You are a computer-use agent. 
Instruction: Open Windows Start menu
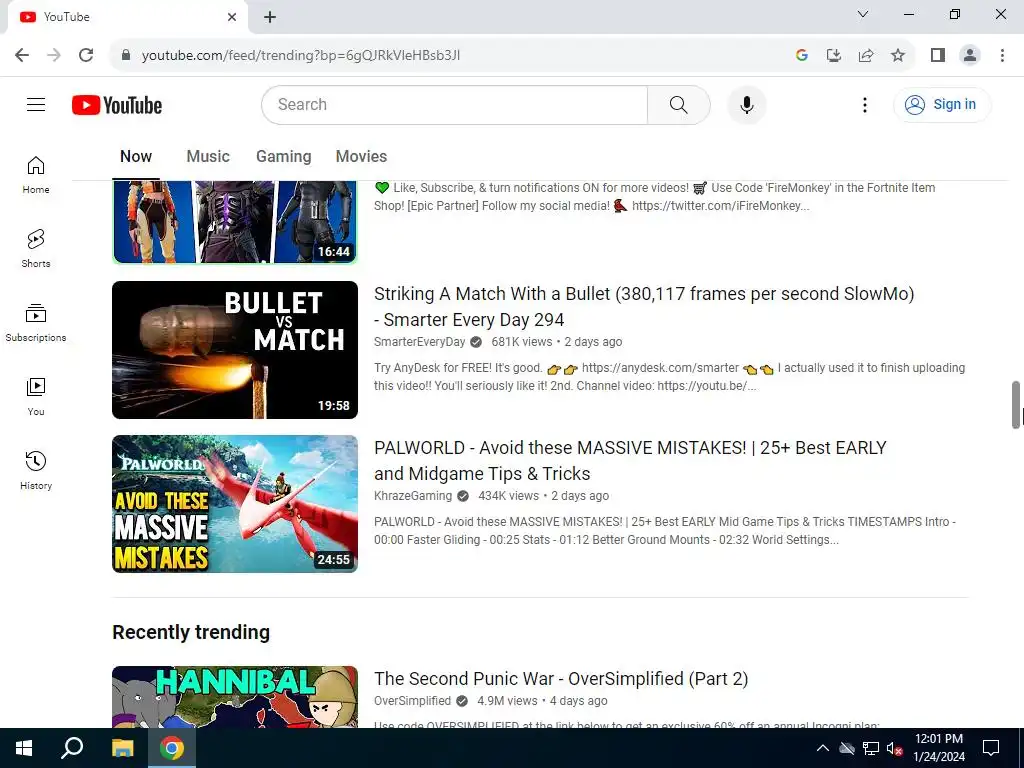24,748
